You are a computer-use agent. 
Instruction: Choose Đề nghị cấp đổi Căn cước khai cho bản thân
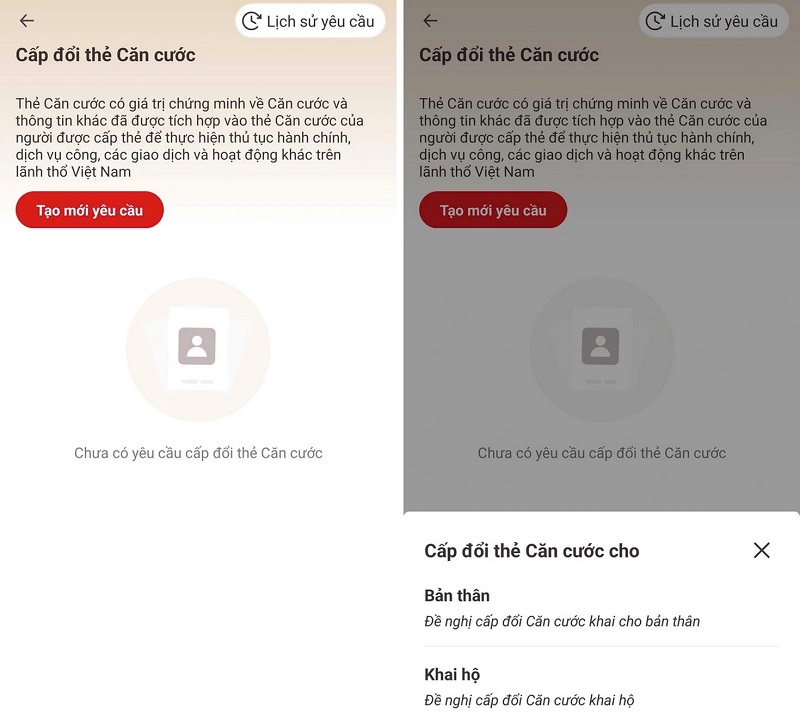pos(562,621)
